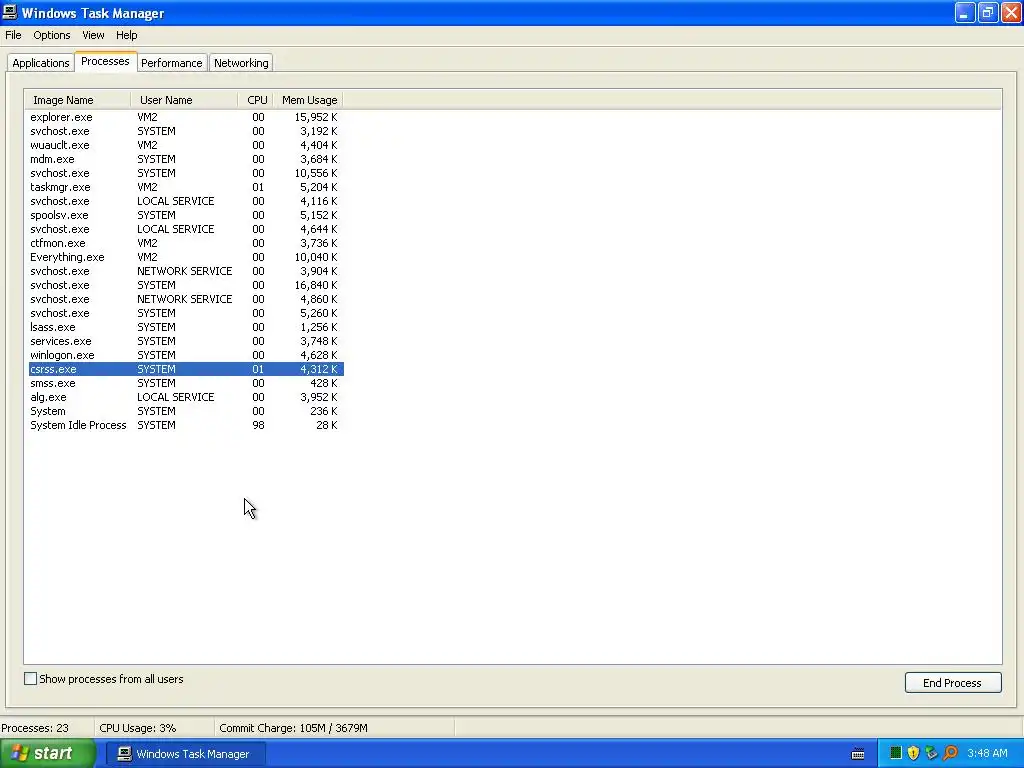Select the Processes tab
Image resolution: width=1024 pixels, height=768 pixels.
click(x=105, y=61)
